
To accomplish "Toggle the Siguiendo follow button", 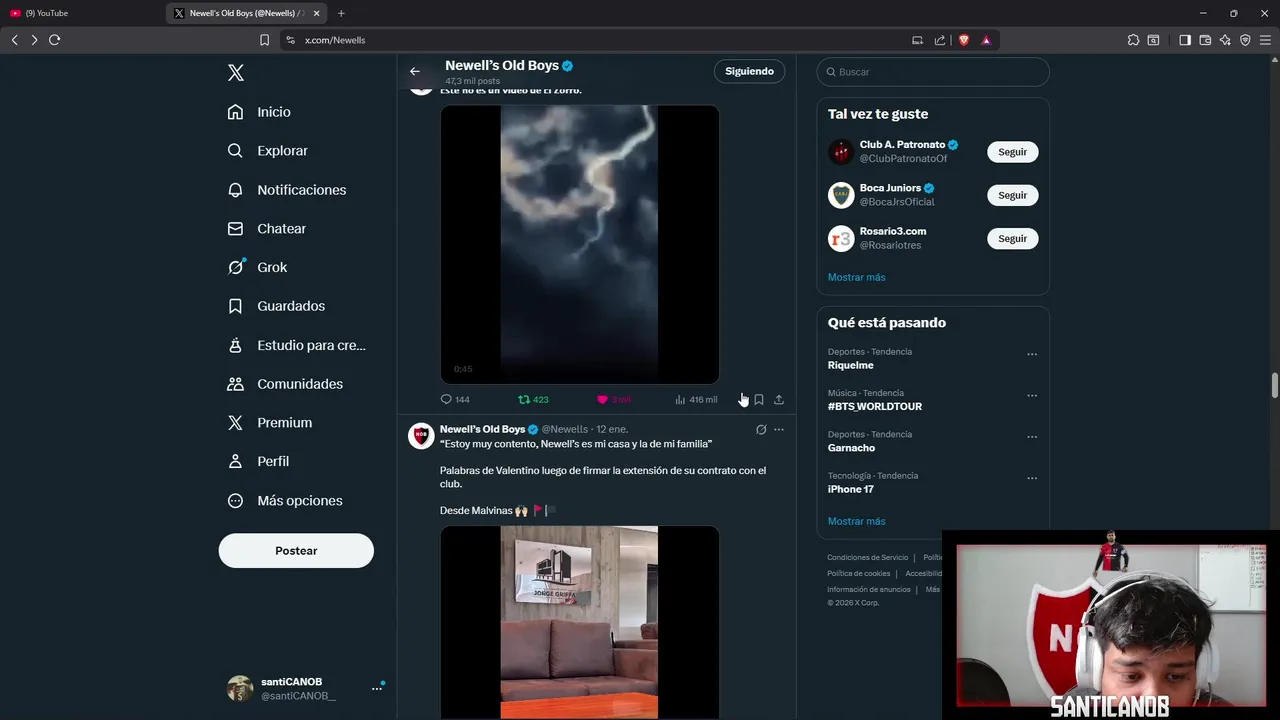I will [749, 71].
